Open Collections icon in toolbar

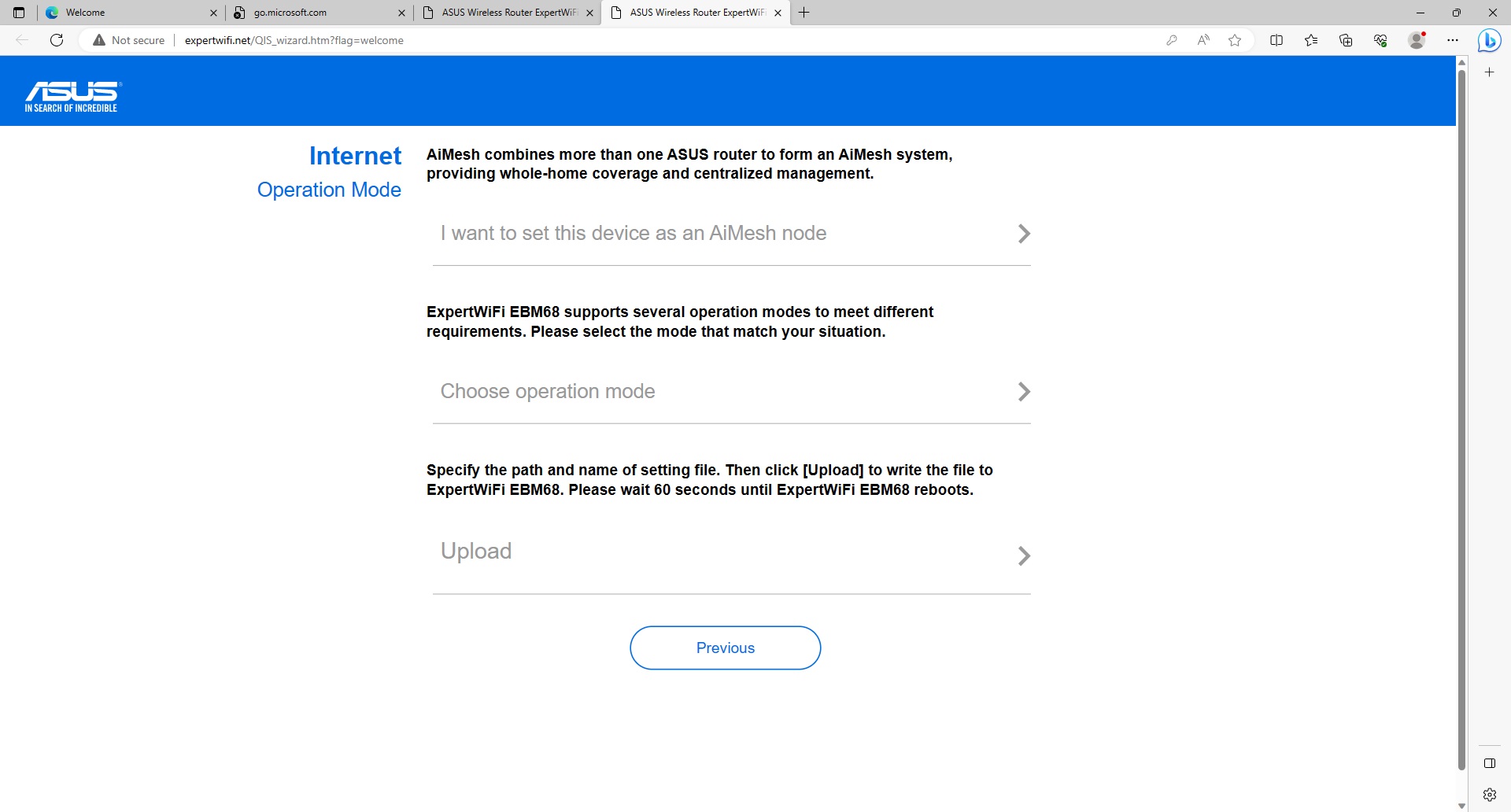tap(1346, 40)
